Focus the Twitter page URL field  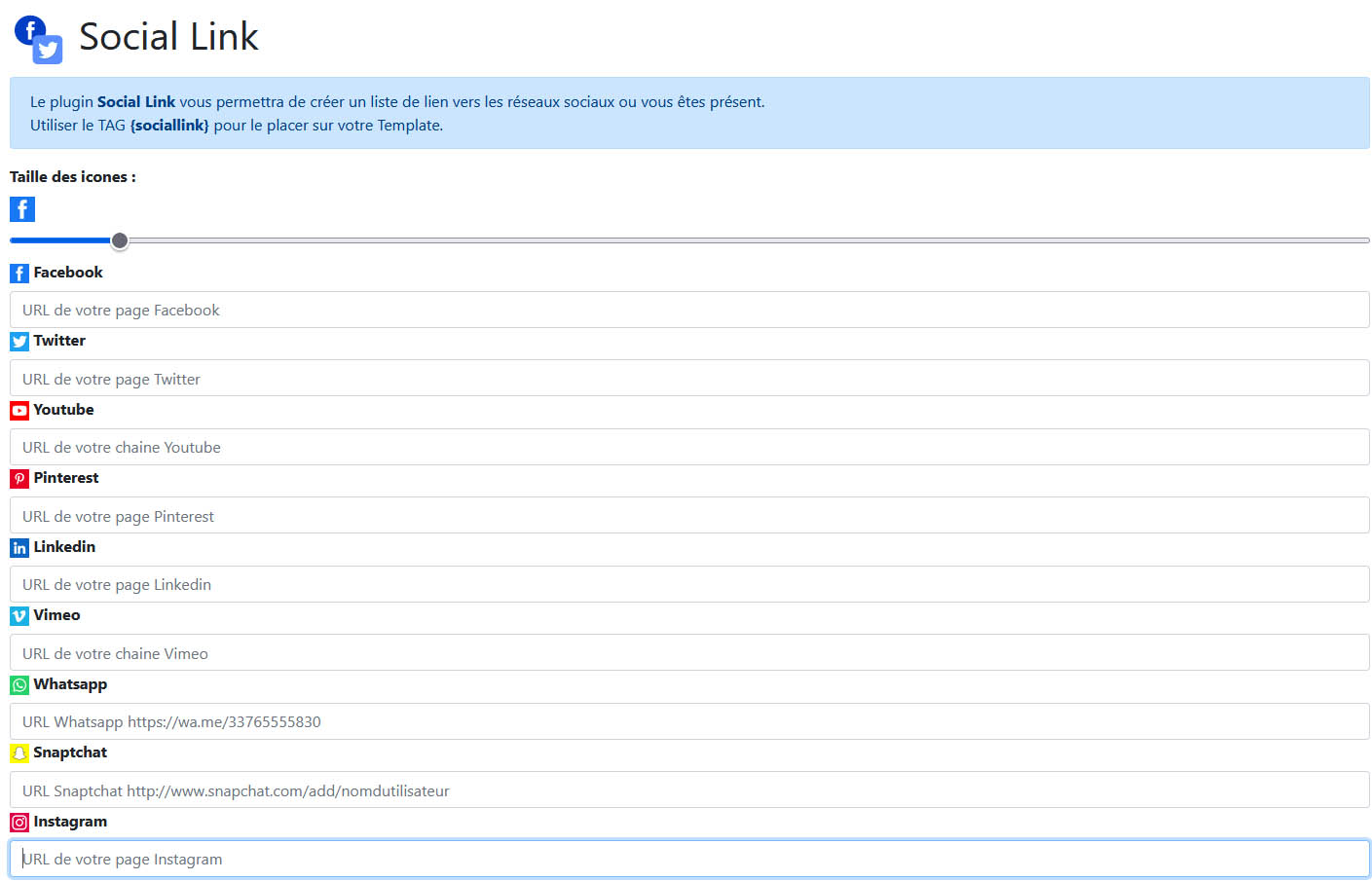689,379
